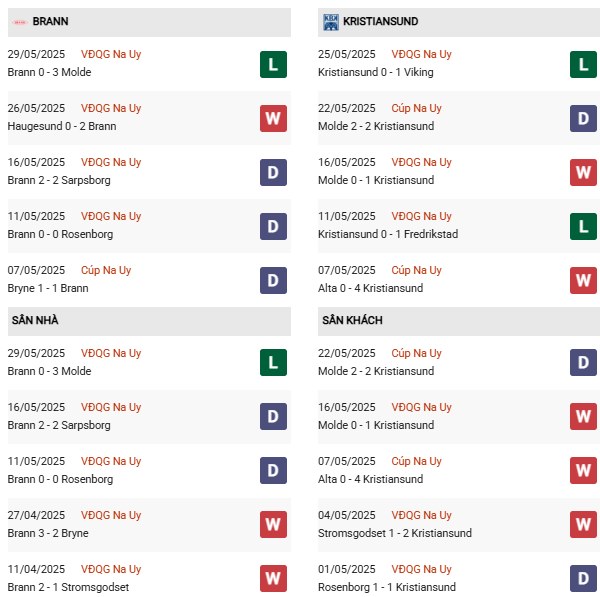Click D badge for Rosenborg 1-1 Kristiansund
The width and height of the screenshot is (600, 597).
(584, 578)
